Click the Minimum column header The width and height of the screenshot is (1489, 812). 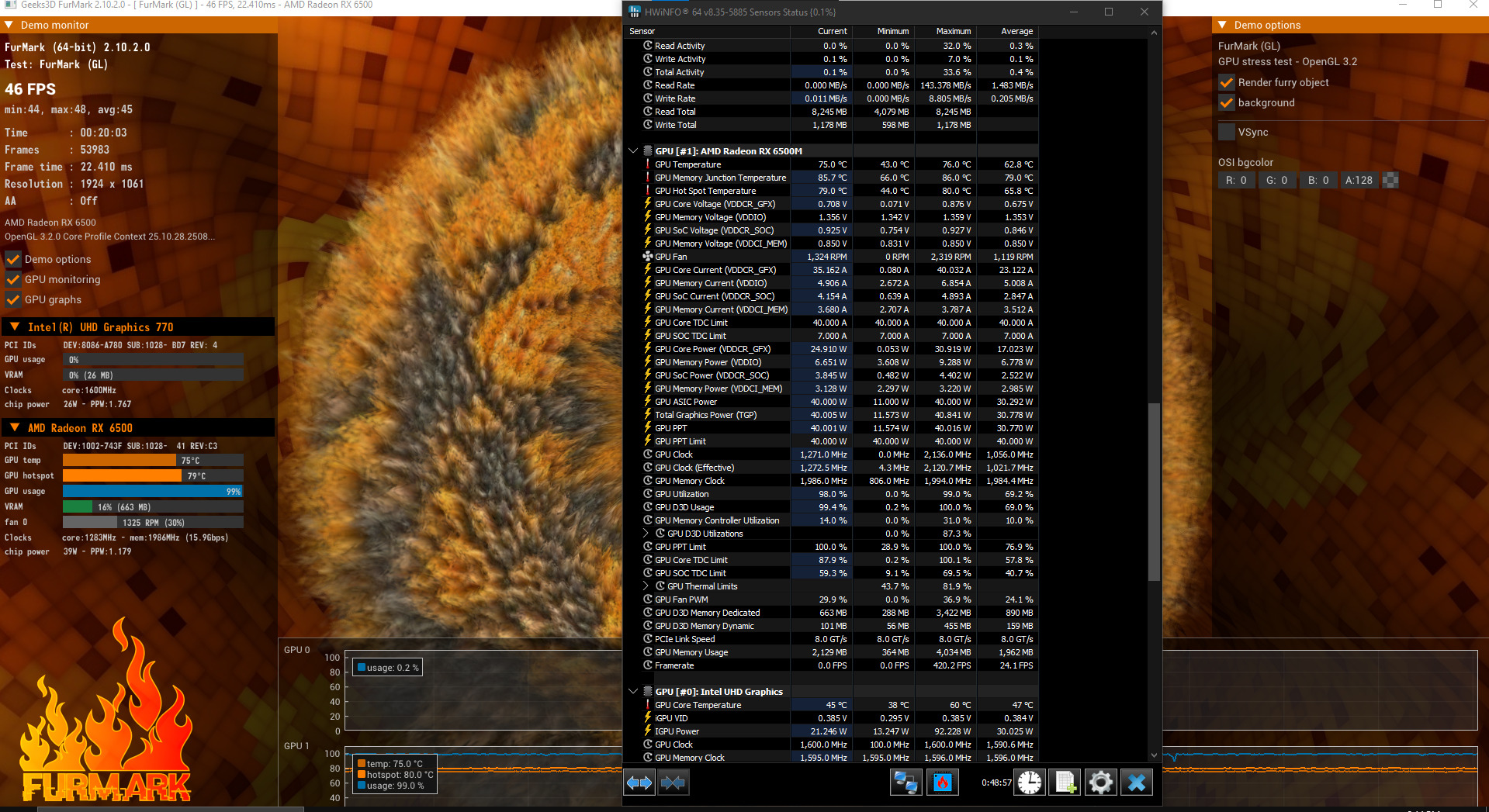883,31
